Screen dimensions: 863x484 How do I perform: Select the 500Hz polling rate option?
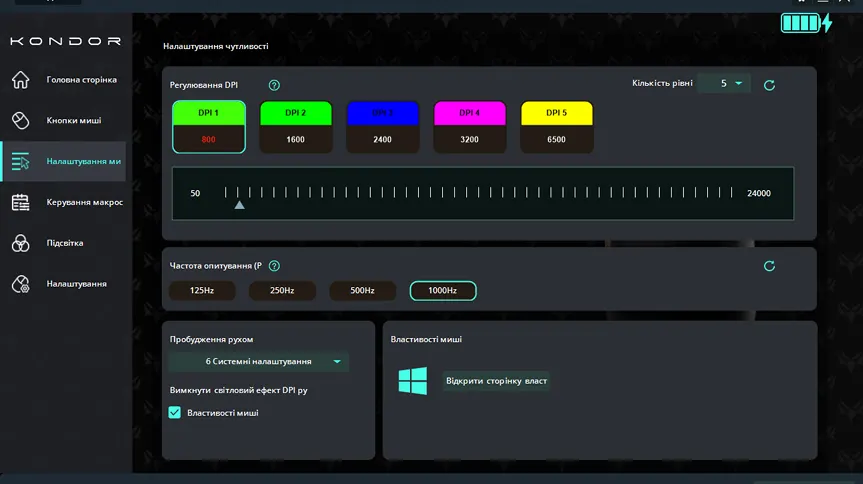tap(362, 291)
